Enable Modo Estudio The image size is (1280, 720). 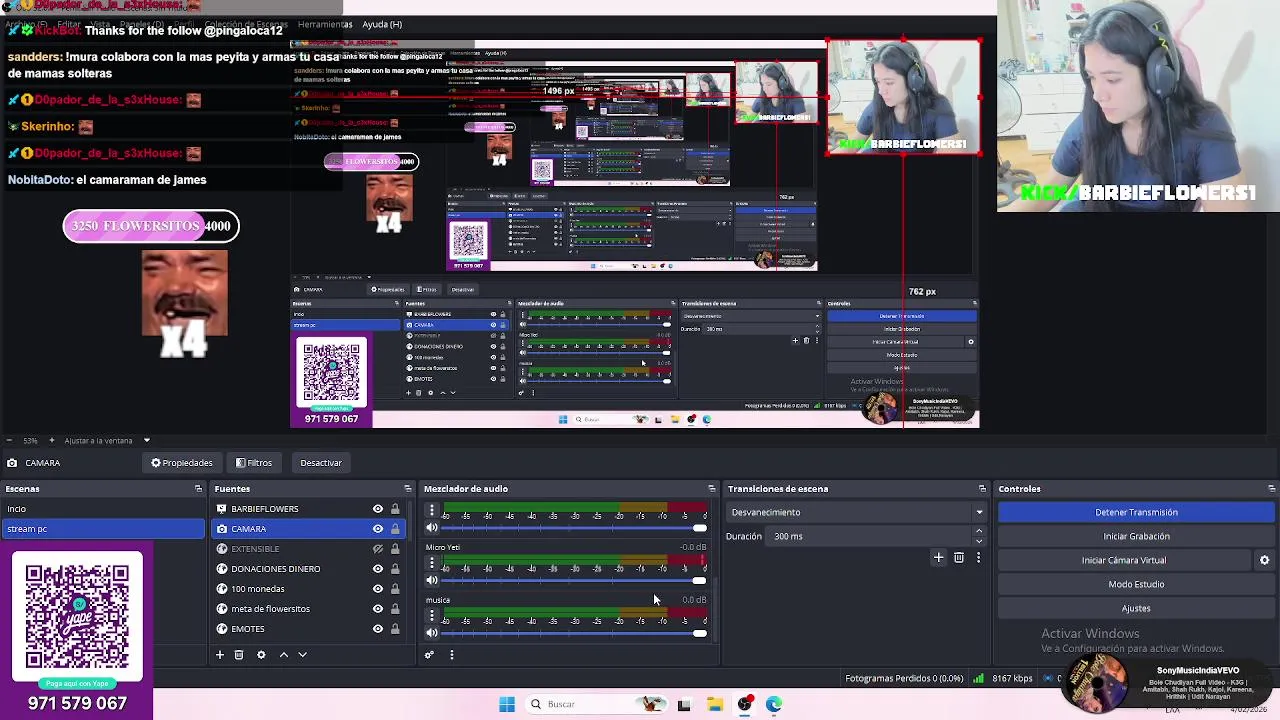pyautogui.click(x=1136, y=584)
